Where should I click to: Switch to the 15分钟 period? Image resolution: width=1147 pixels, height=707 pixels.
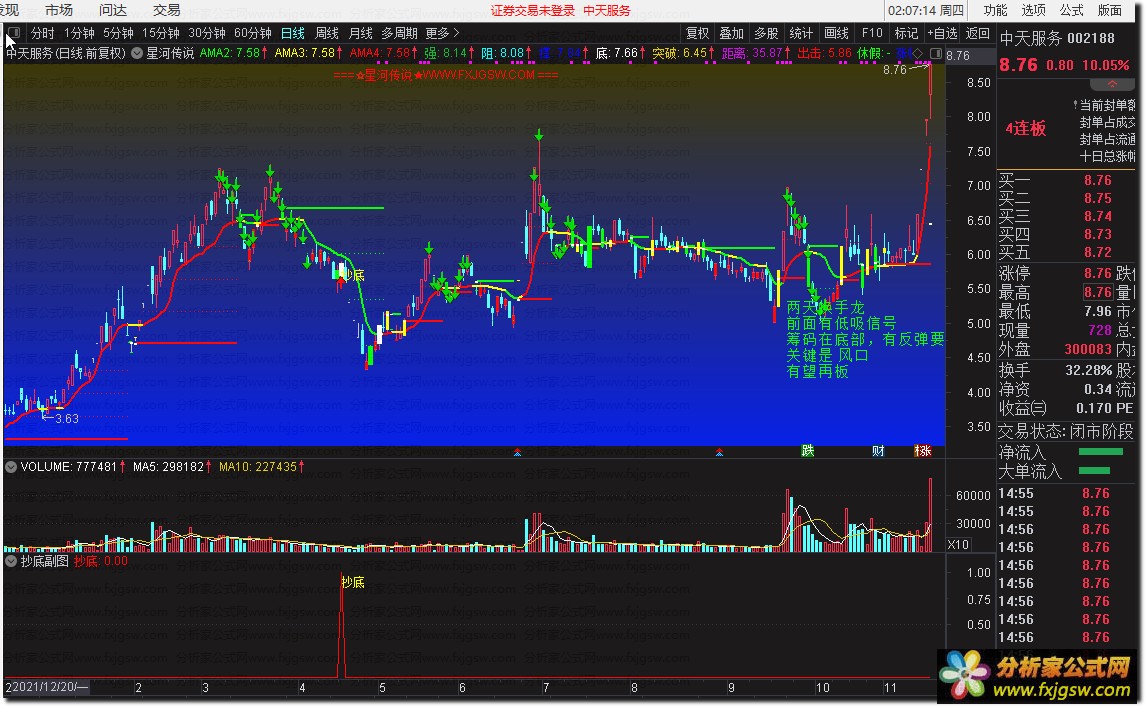pyautogui.click(x=160, y=33)
